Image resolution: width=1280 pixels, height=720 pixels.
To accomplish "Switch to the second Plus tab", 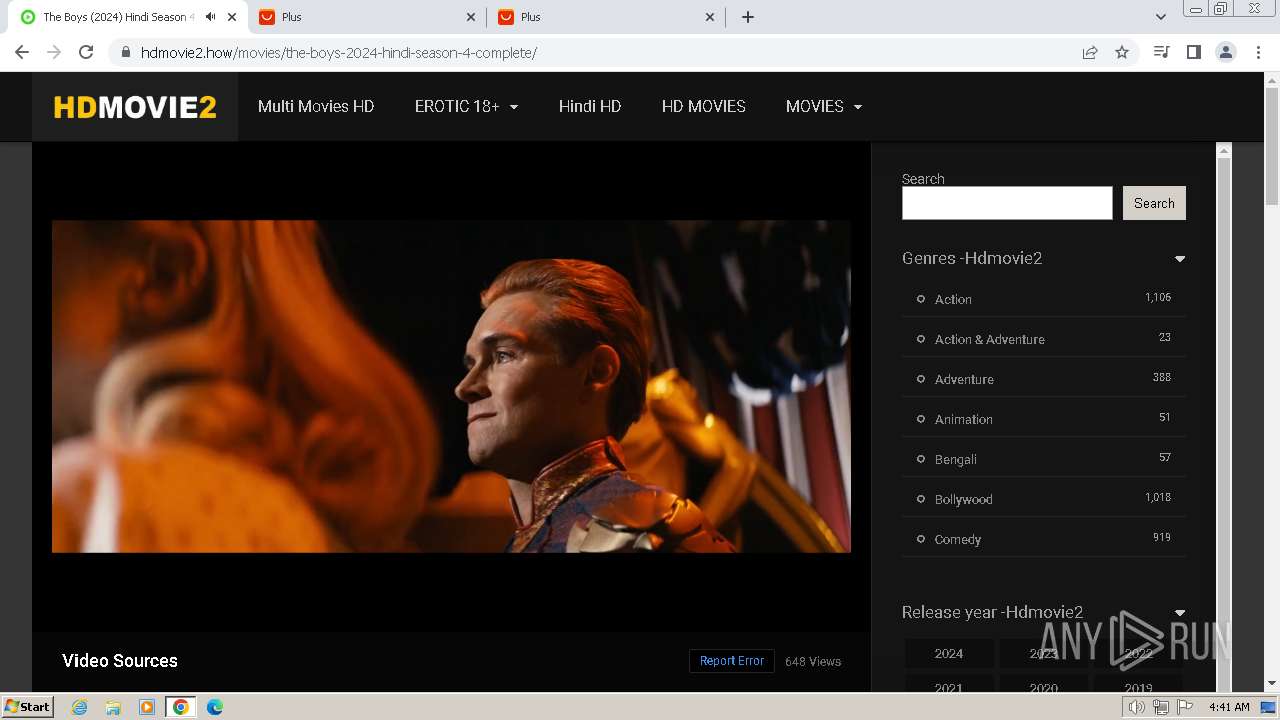I will point(606,17).
